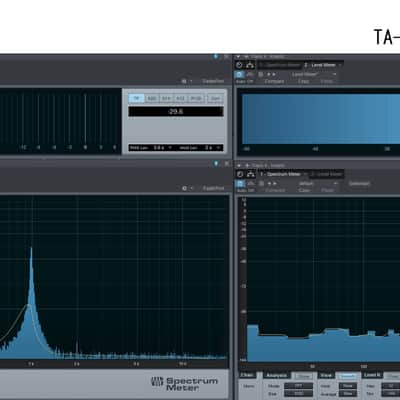Screen dimensions: 400x400
Task: Toggle the highlighted Auto button in the Level Meter window
Action: point(239,74)
